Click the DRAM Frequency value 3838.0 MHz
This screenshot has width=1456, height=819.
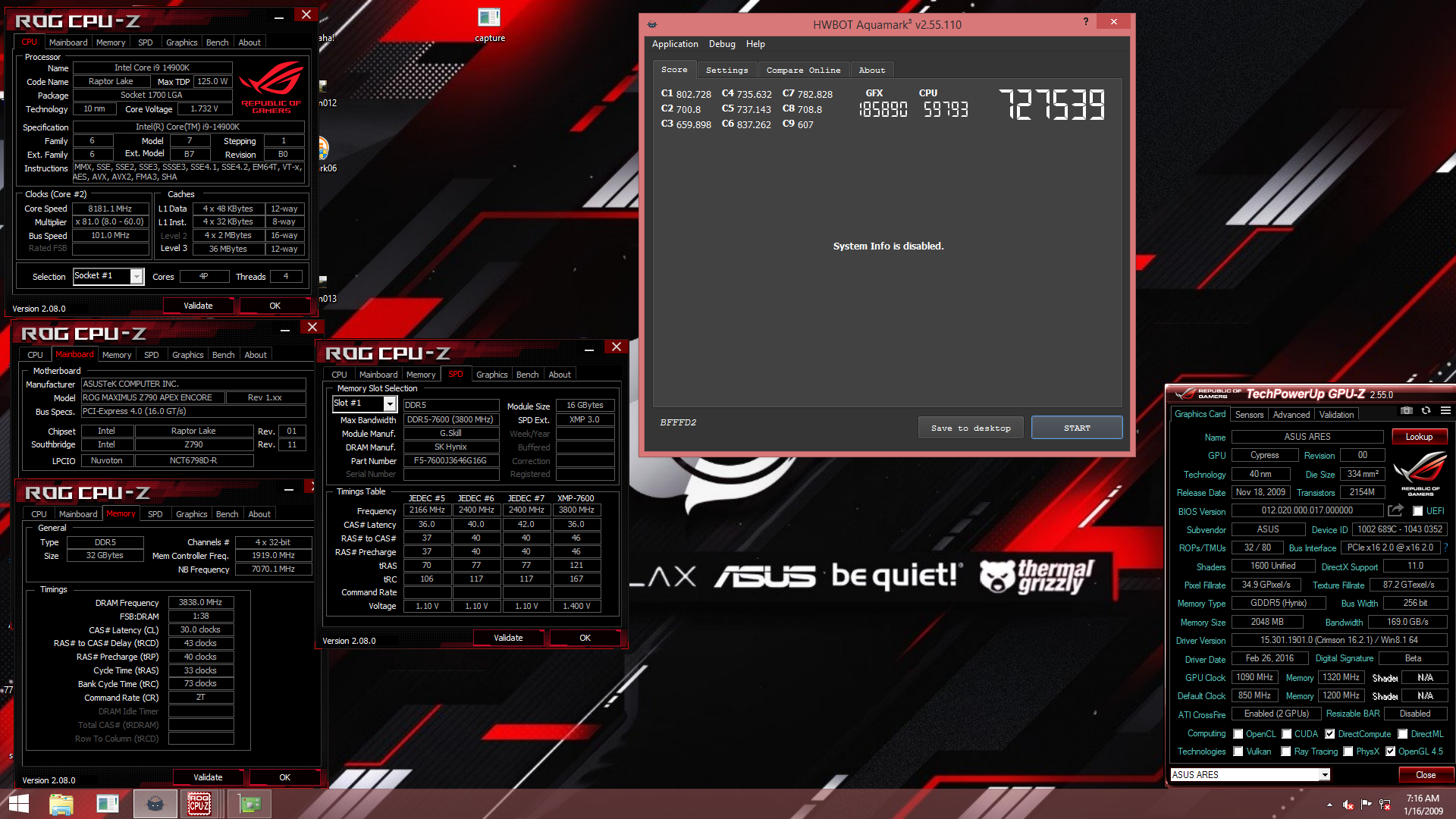(201, 602)
